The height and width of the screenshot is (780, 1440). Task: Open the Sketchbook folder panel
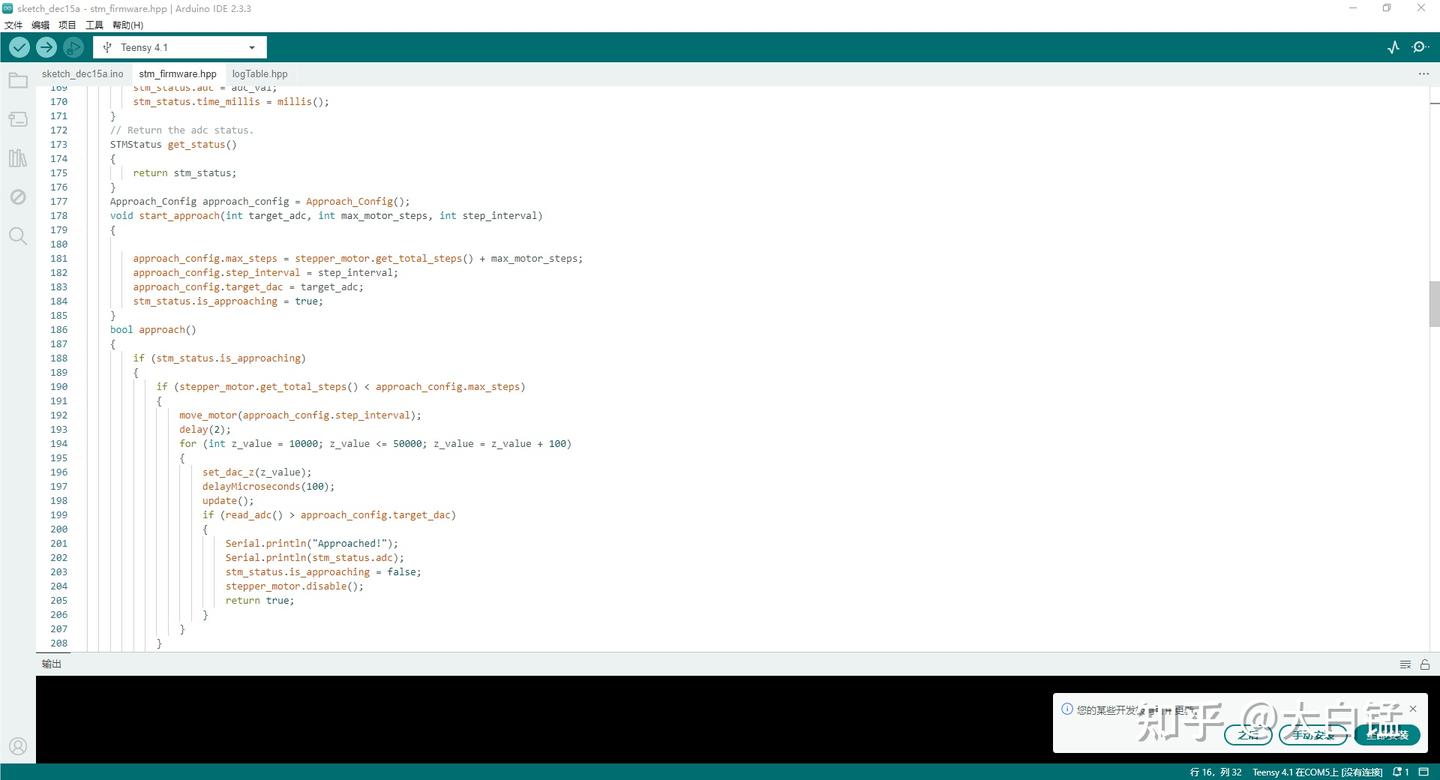18,81
